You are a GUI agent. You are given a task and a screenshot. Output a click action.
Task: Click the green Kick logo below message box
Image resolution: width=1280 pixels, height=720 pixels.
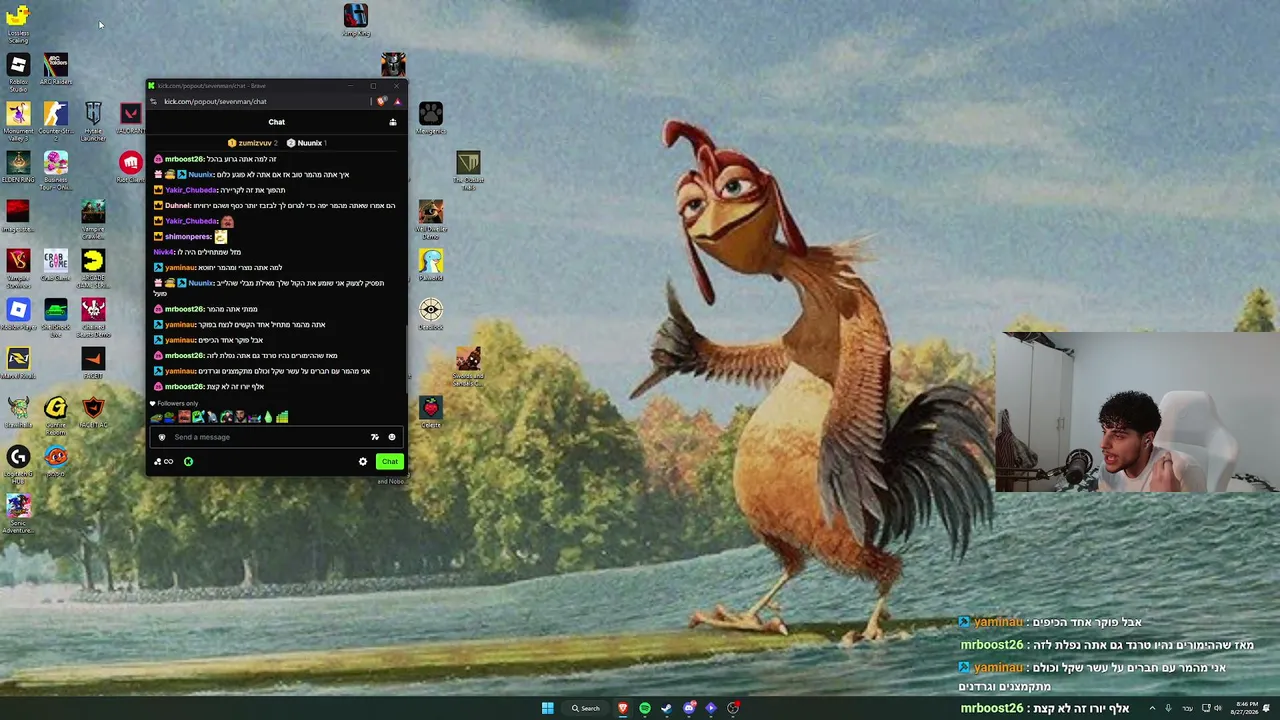[188, 462]
